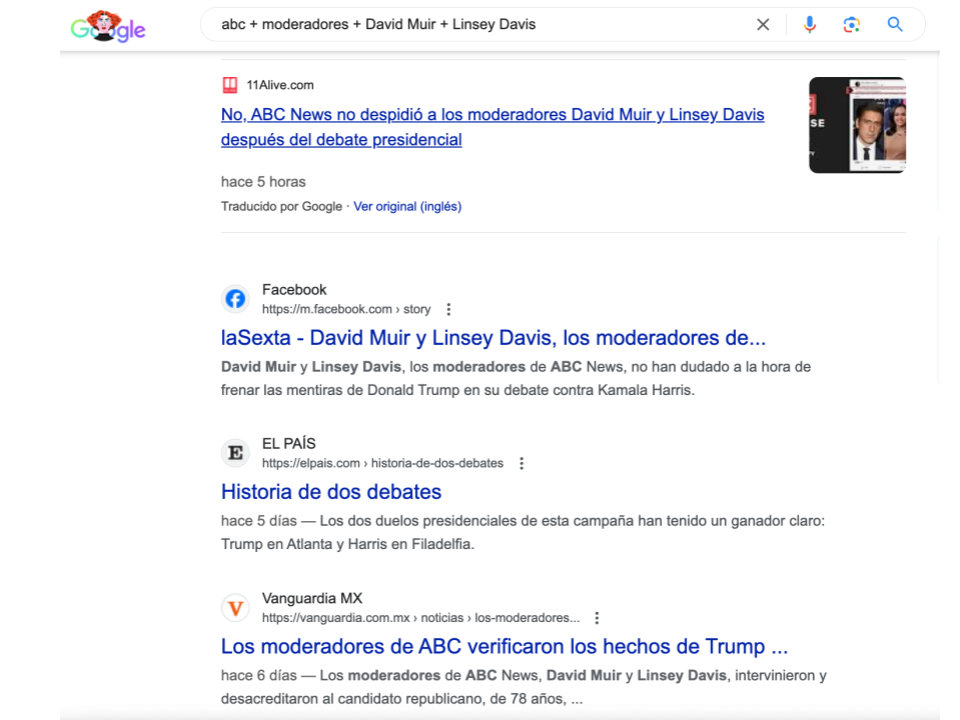Click the 'Vanguardia MX' site name
This screenshot has width=960, height=720.
coord(312,598)
